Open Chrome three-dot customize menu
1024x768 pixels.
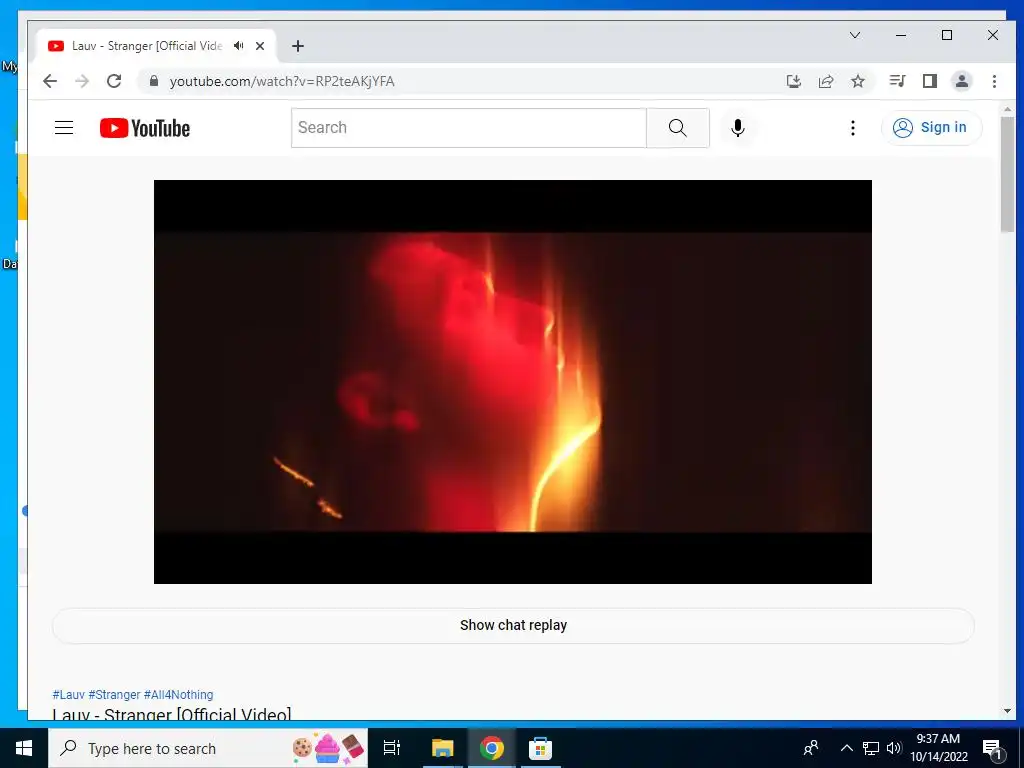[x=994, y=81]
